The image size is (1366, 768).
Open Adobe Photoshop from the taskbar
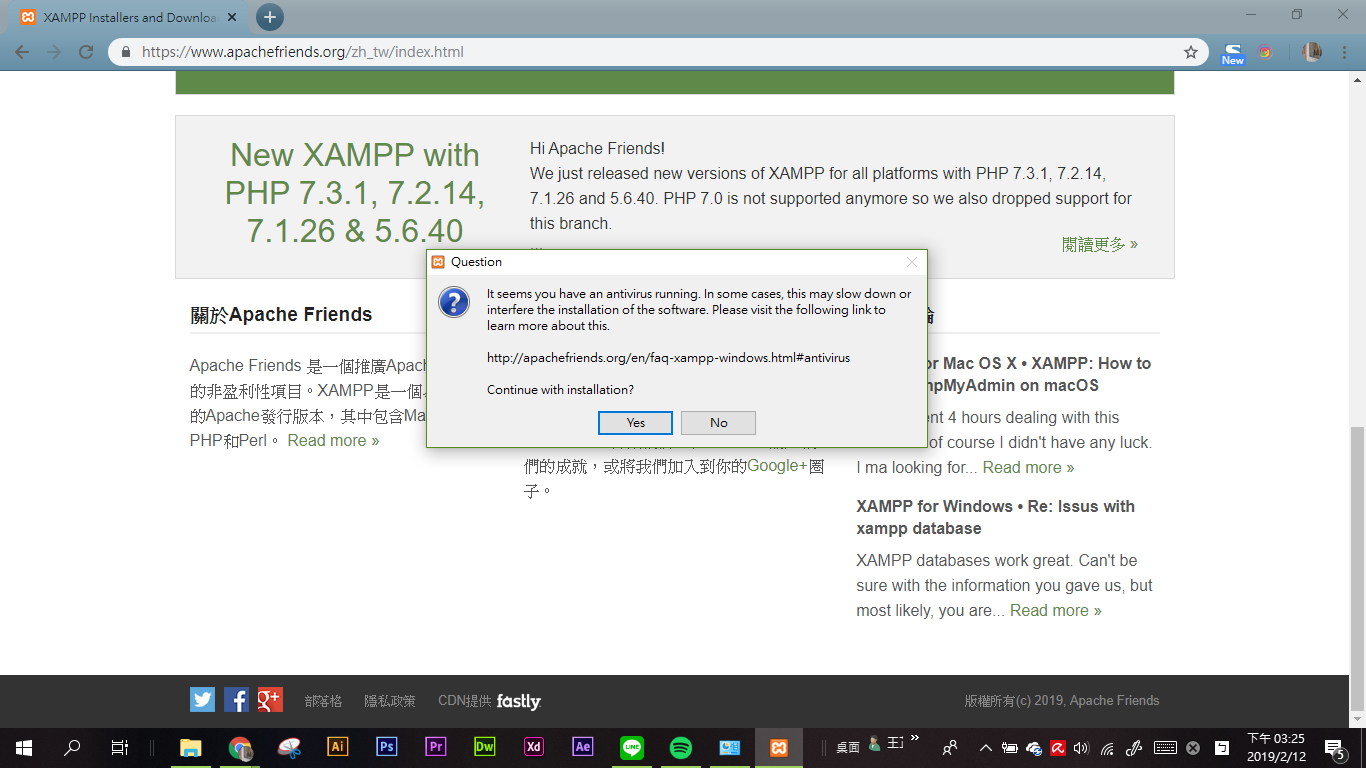[386, 747]
